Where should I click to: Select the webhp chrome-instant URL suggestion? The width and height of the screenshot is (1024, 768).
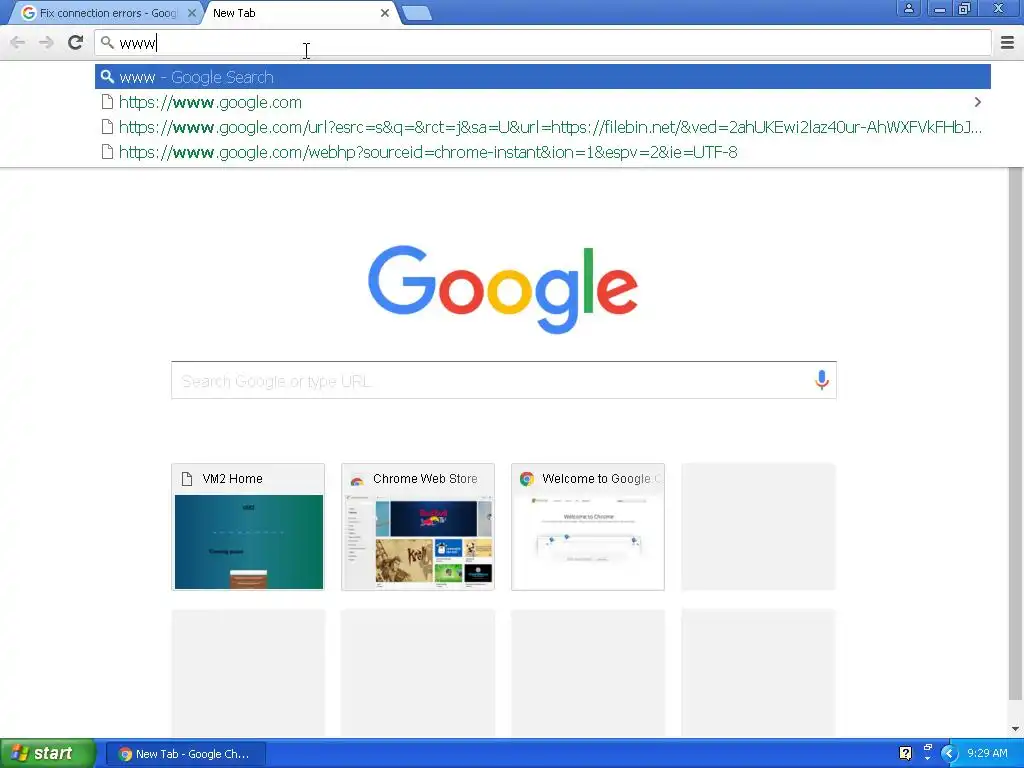pyautogui.click(x=543, y=152)
